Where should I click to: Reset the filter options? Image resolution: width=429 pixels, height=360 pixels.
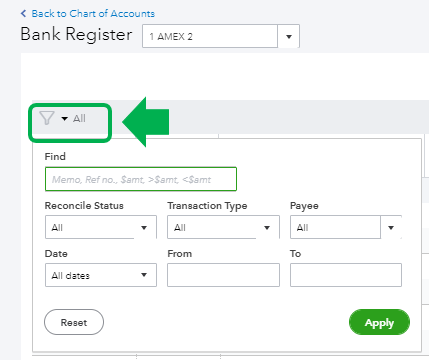tap(74, 322)
